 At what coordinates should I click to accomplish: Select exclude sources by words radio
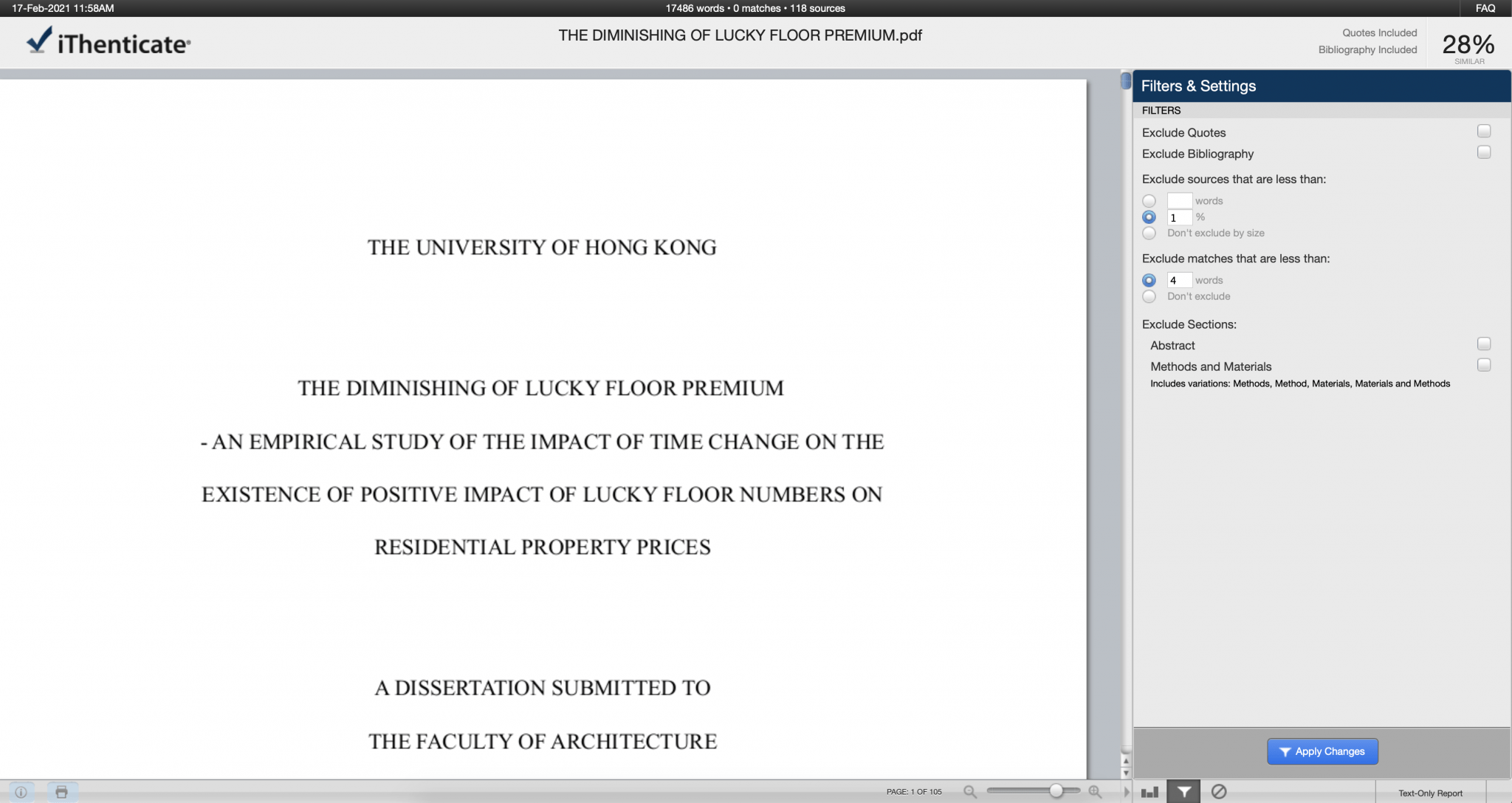tap(1149, 201)
